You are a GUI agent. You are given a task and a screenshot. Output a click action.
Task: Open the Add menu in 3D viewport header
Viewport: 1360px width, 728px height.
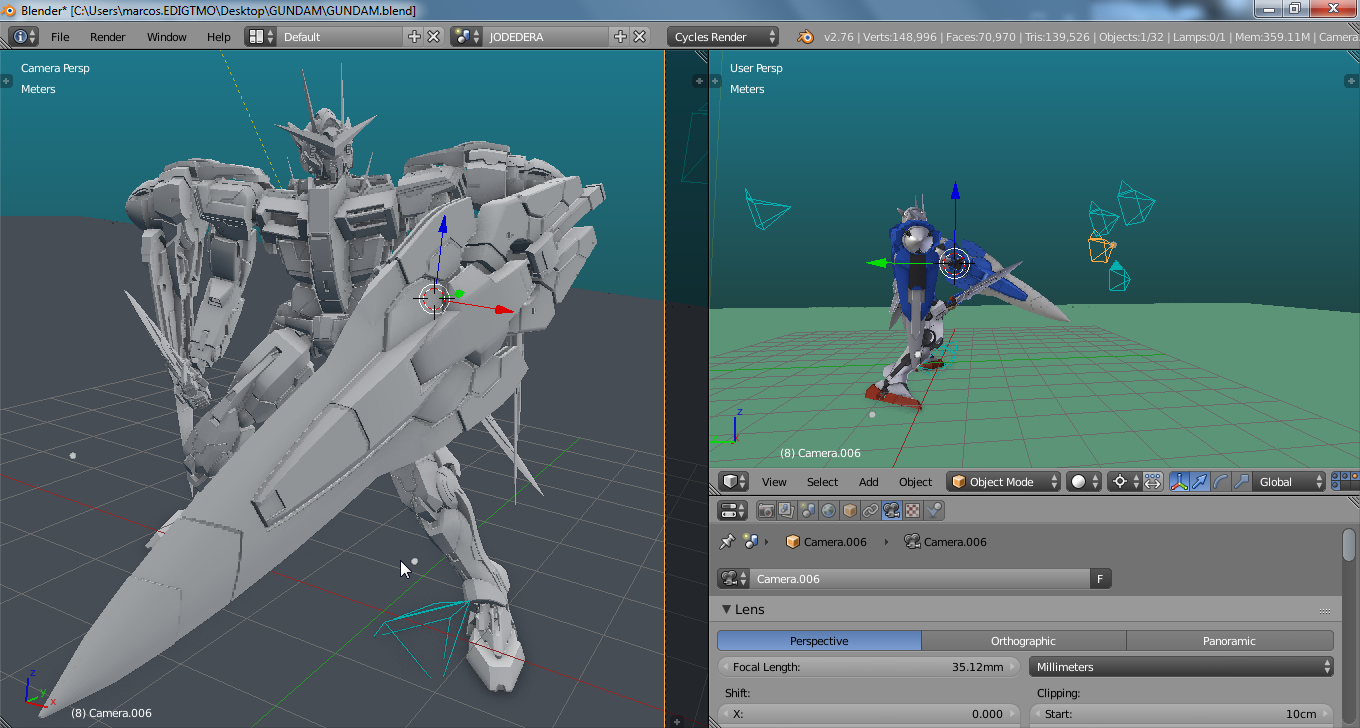[x=868, y=482]
